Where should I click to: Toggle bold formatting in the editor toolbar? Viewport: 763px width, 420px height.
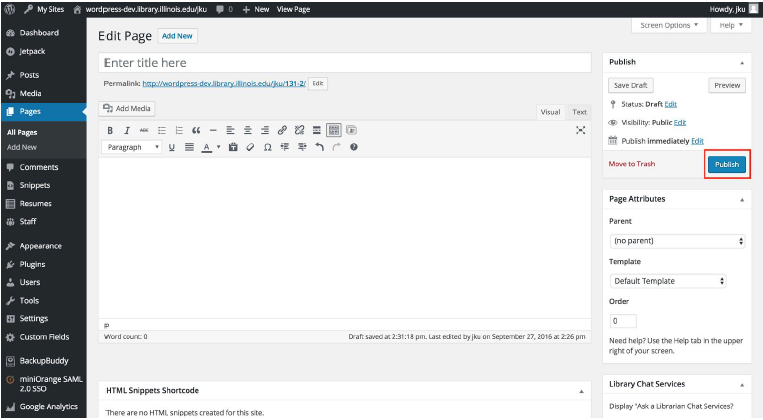point(110,130)
